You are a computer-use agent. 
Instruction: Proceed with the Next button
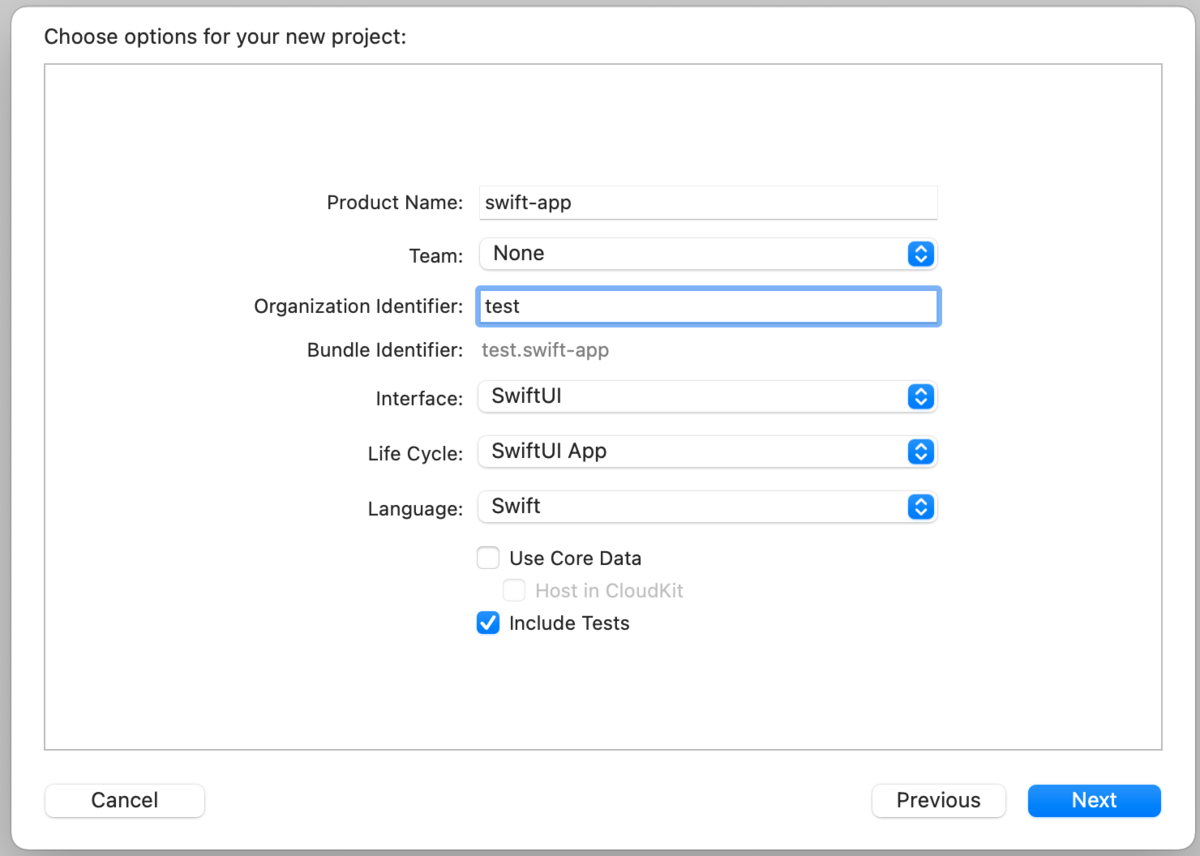click(1094, 800)
